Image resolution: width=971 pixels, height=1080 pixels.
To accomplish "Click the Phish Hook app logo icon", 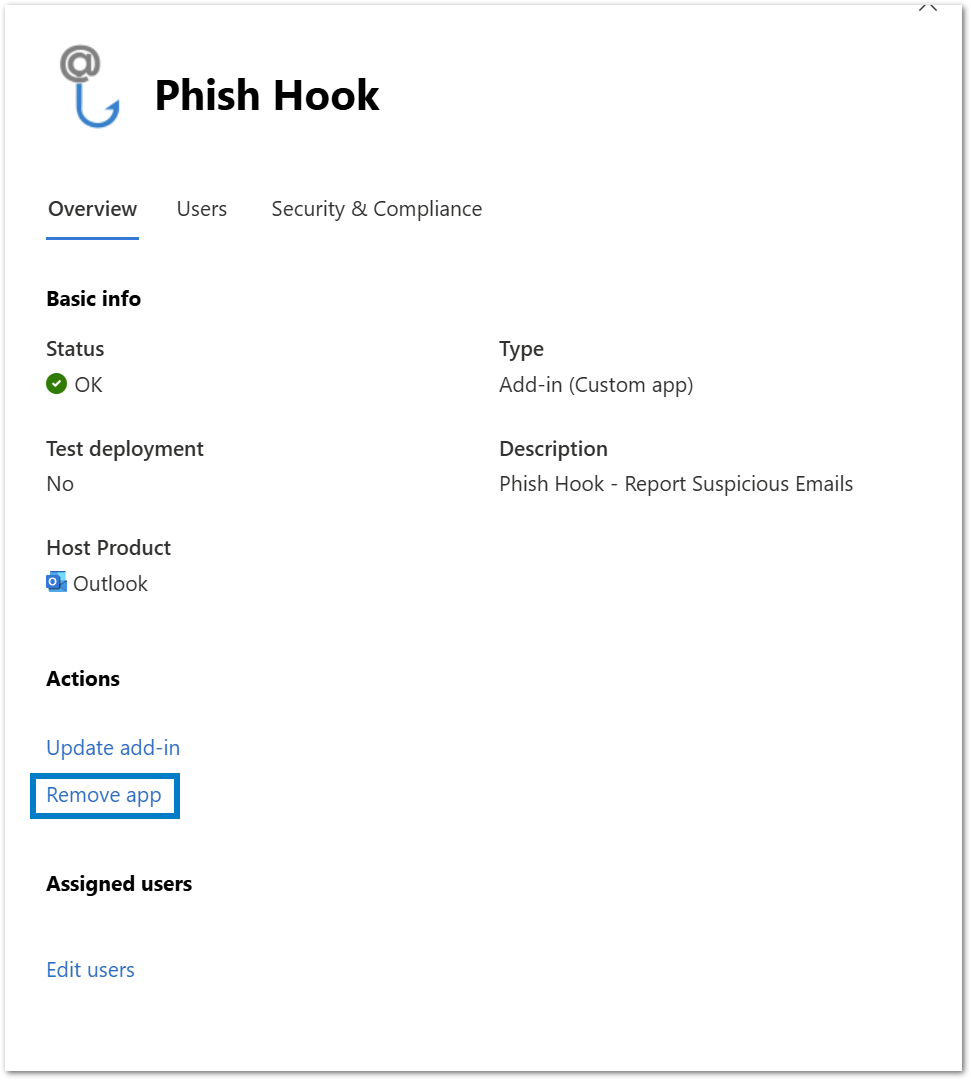I will (x=90, y=87).
